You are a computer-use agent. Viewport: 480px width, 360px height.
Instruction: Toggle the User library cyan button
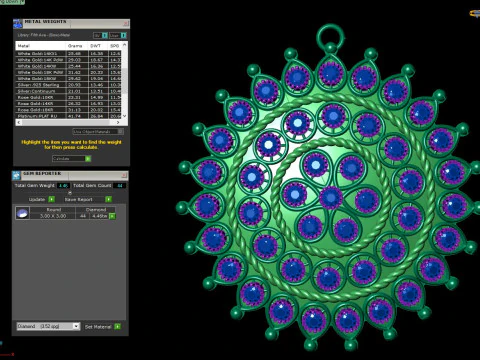pos(123,35)
